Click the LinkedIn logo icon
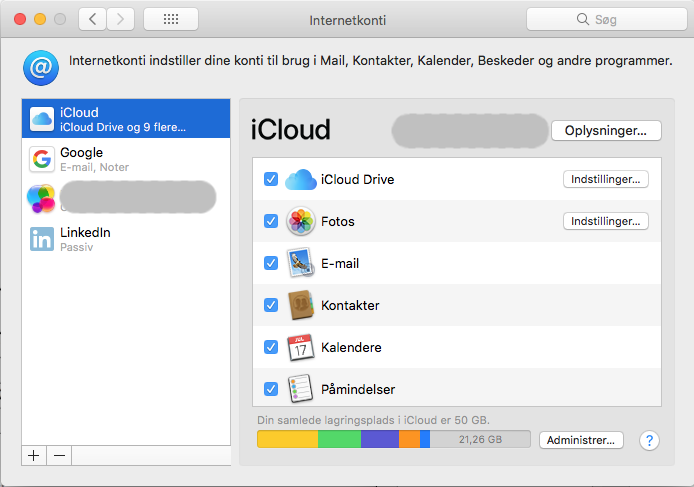694x487 pixels. tap(42, 239)
